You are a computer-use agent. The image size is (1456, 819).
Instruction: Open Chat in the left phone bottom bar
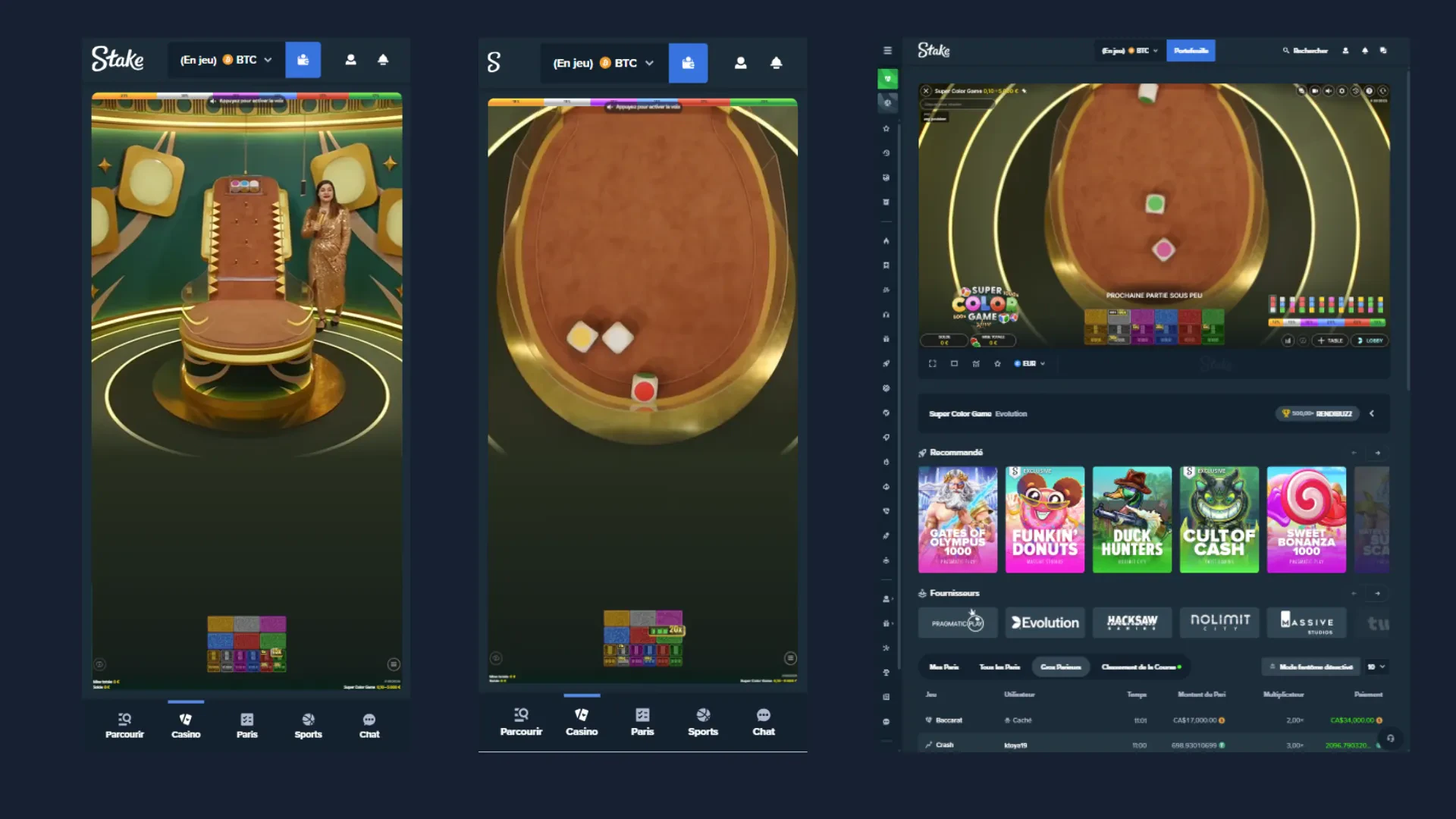pyautogui.click(x=369, y=725)
